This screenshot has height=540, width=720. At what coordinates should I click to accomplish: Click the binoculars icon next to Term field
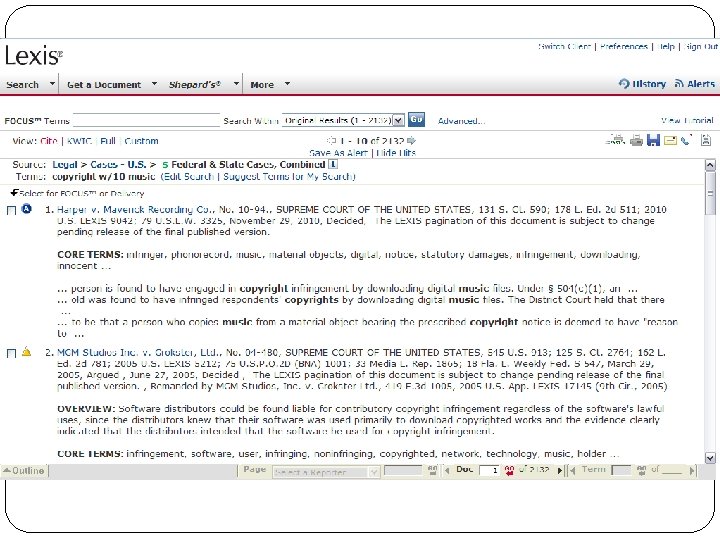[x=641, y=470]
